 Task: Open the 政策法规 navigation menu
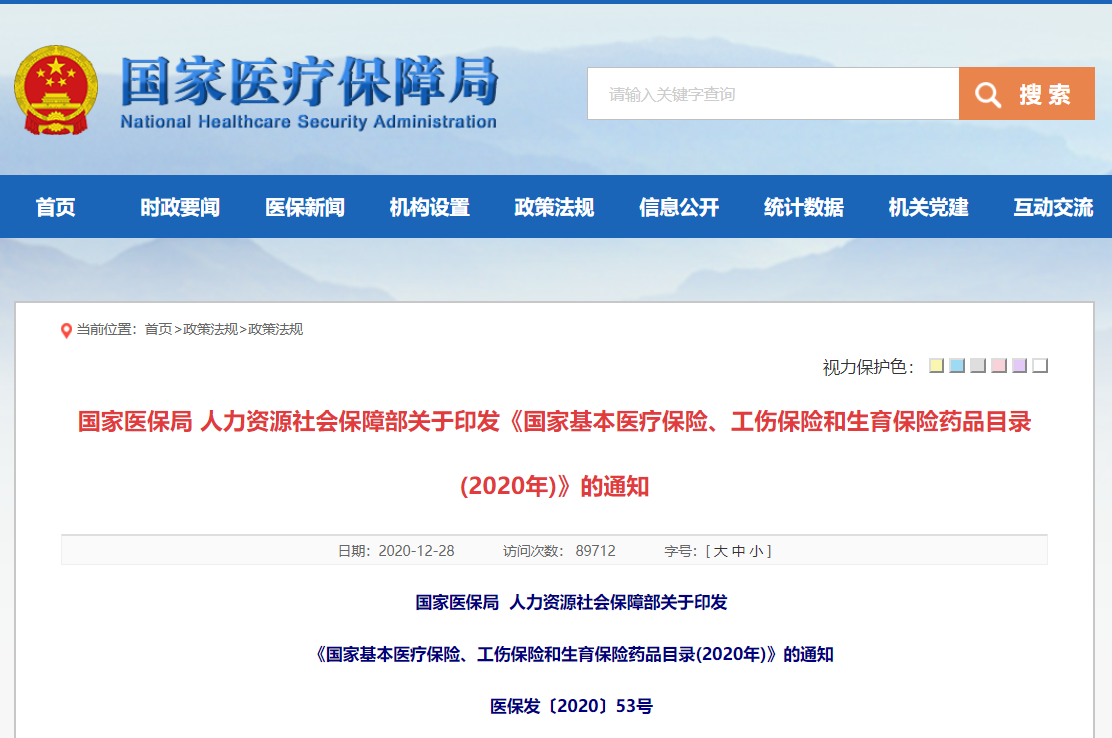[554, 208]
